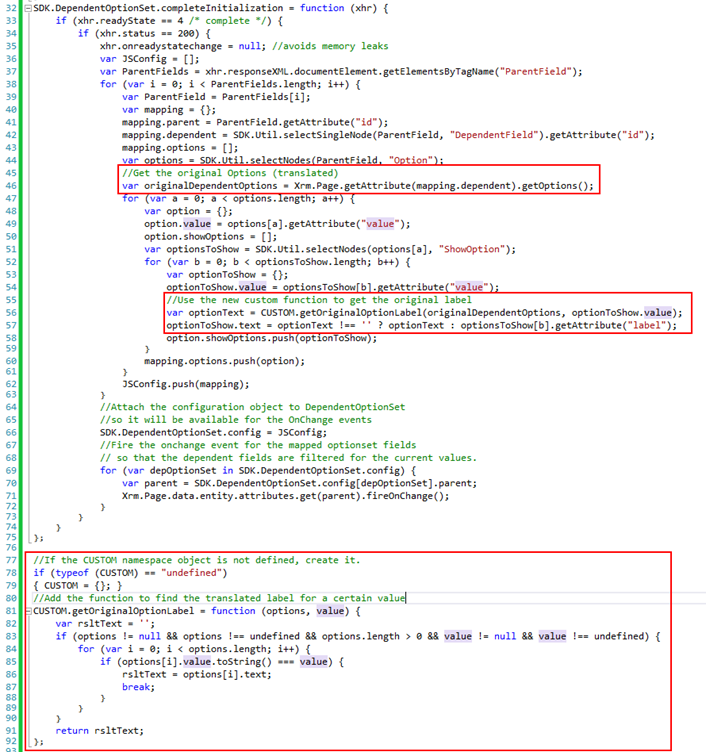
Task: Click 'JSConfig = []' declaration on line 36
Action: pyautogui.click(x=161, y=59)
